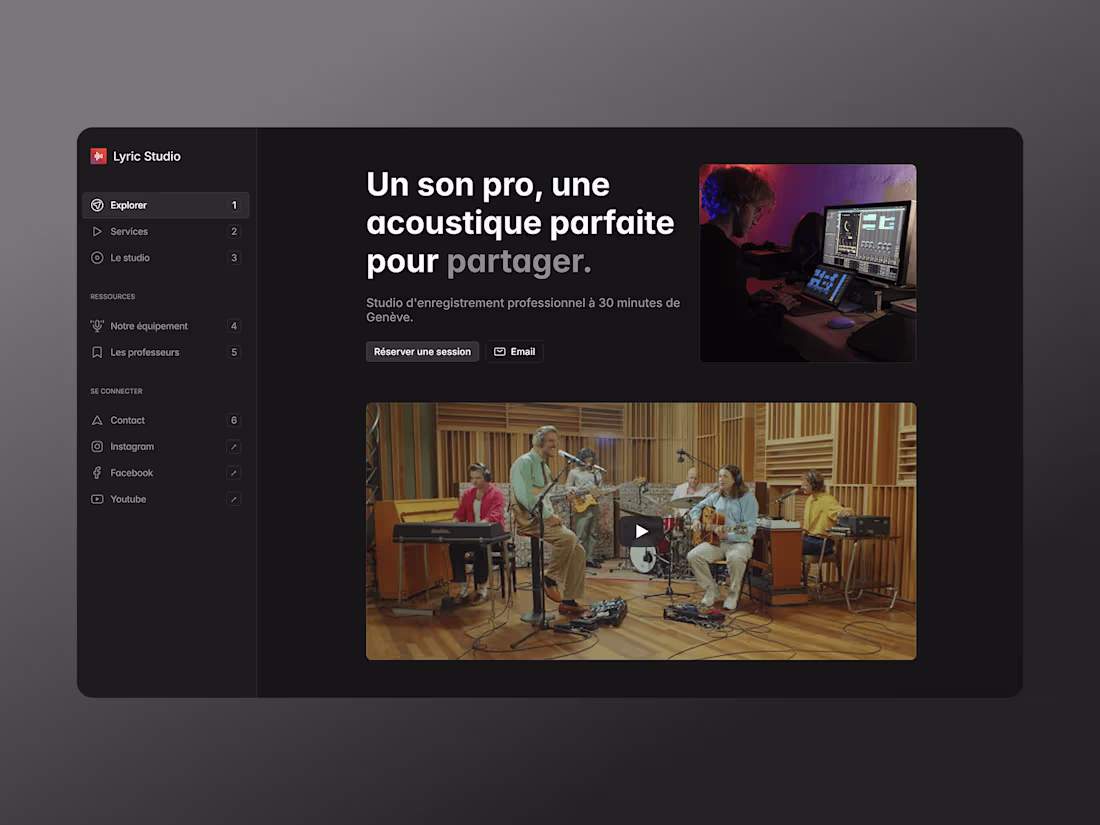1100x825 pixels.
Task: Click the studio mixing desk photo
Action: (x=807, y=262)
